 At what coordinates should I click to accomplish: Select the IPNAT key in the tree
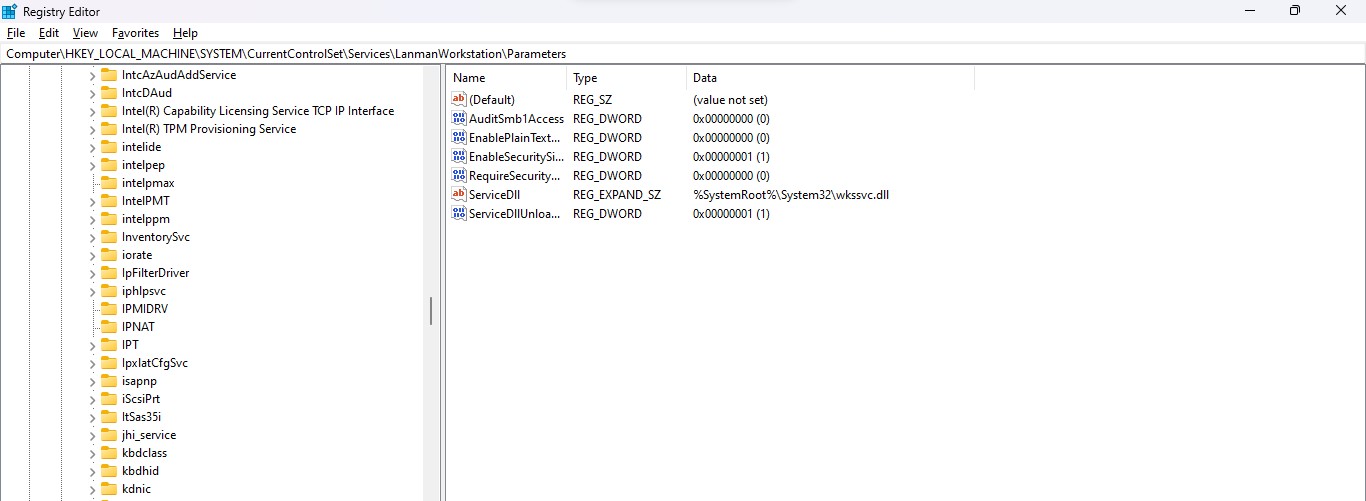(x=138, y=327)
